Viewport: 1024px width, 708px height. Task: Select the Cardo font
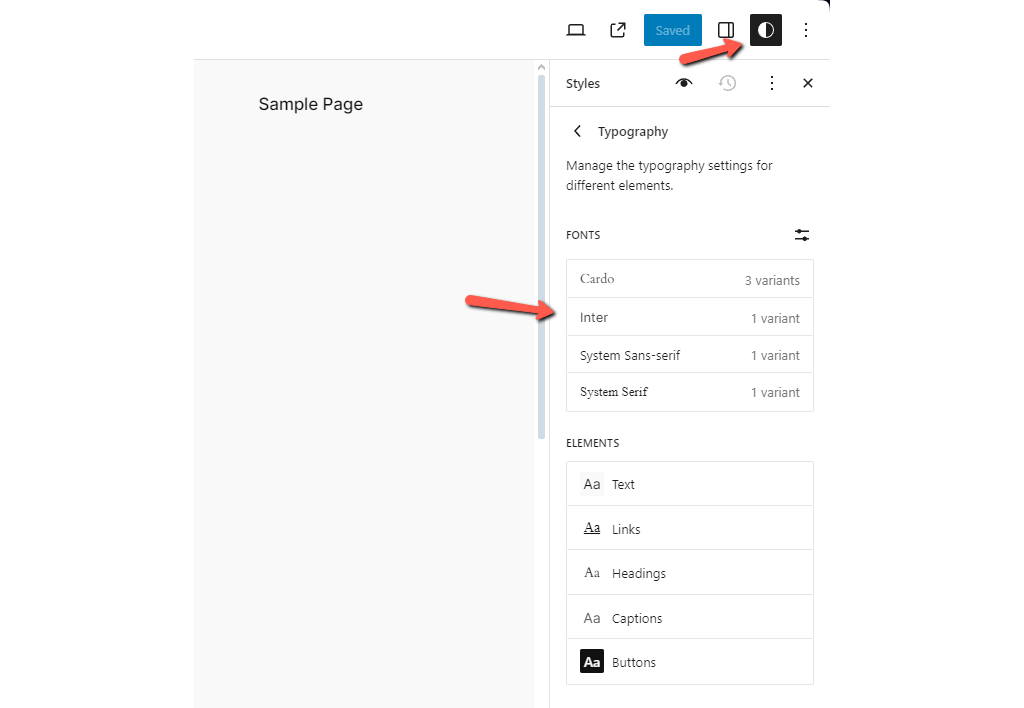690,279
